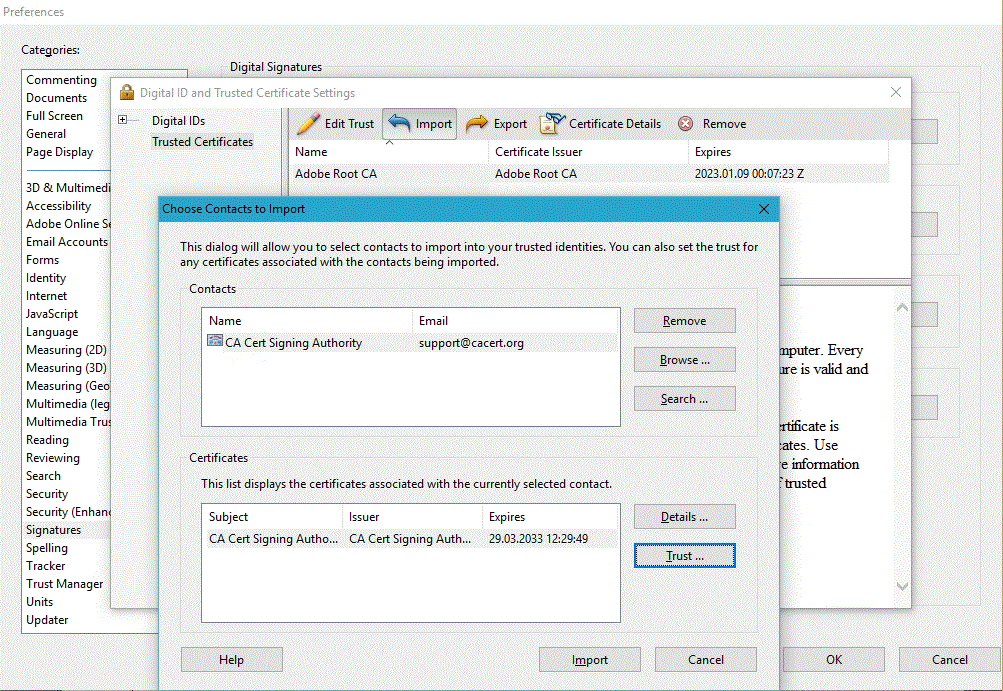The image size is (1003, 691).
Task: Cancel the Choose Contacts to Import dialog
Action: pyautogui.click(x=705, y=660)
